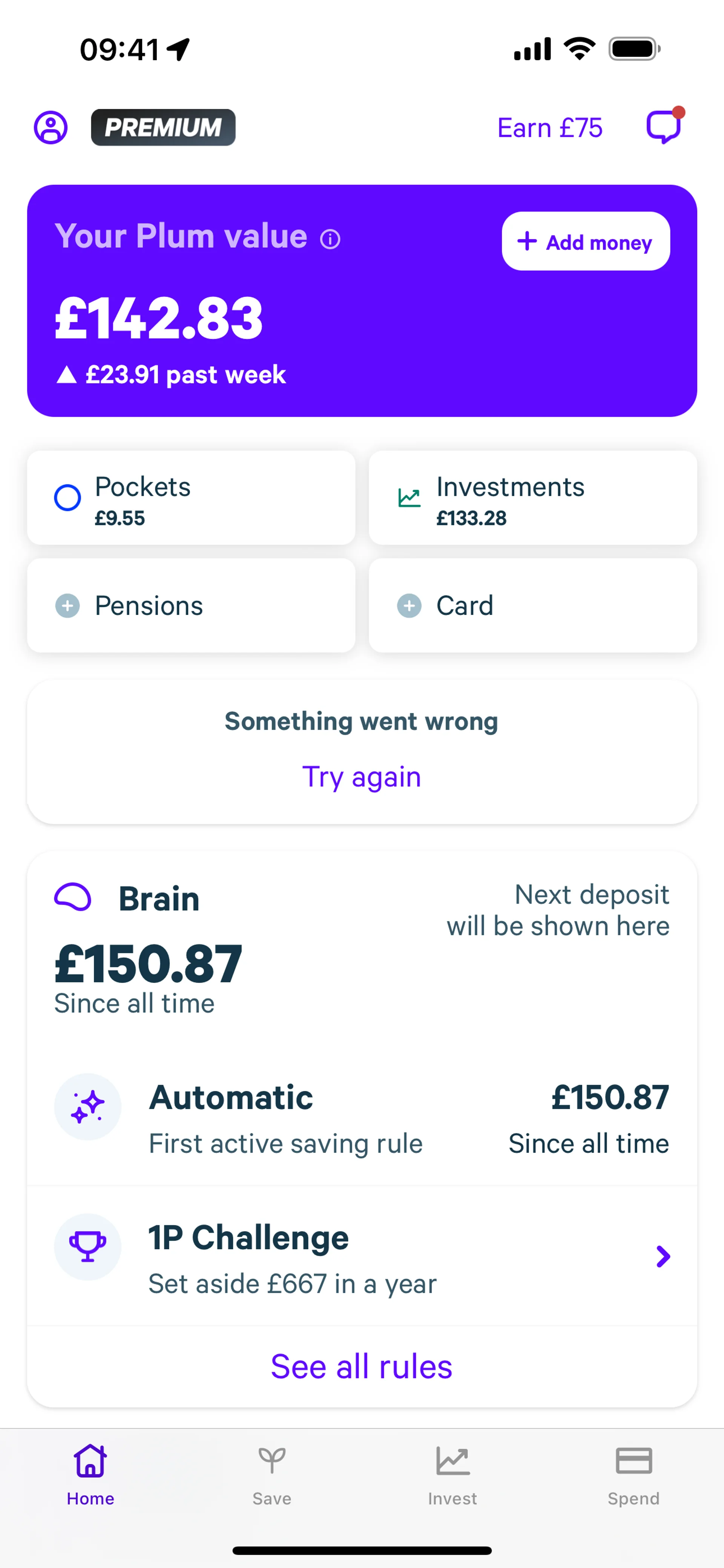
Task: Tap the Investments chart icon
Action: (x=409, y=498)
